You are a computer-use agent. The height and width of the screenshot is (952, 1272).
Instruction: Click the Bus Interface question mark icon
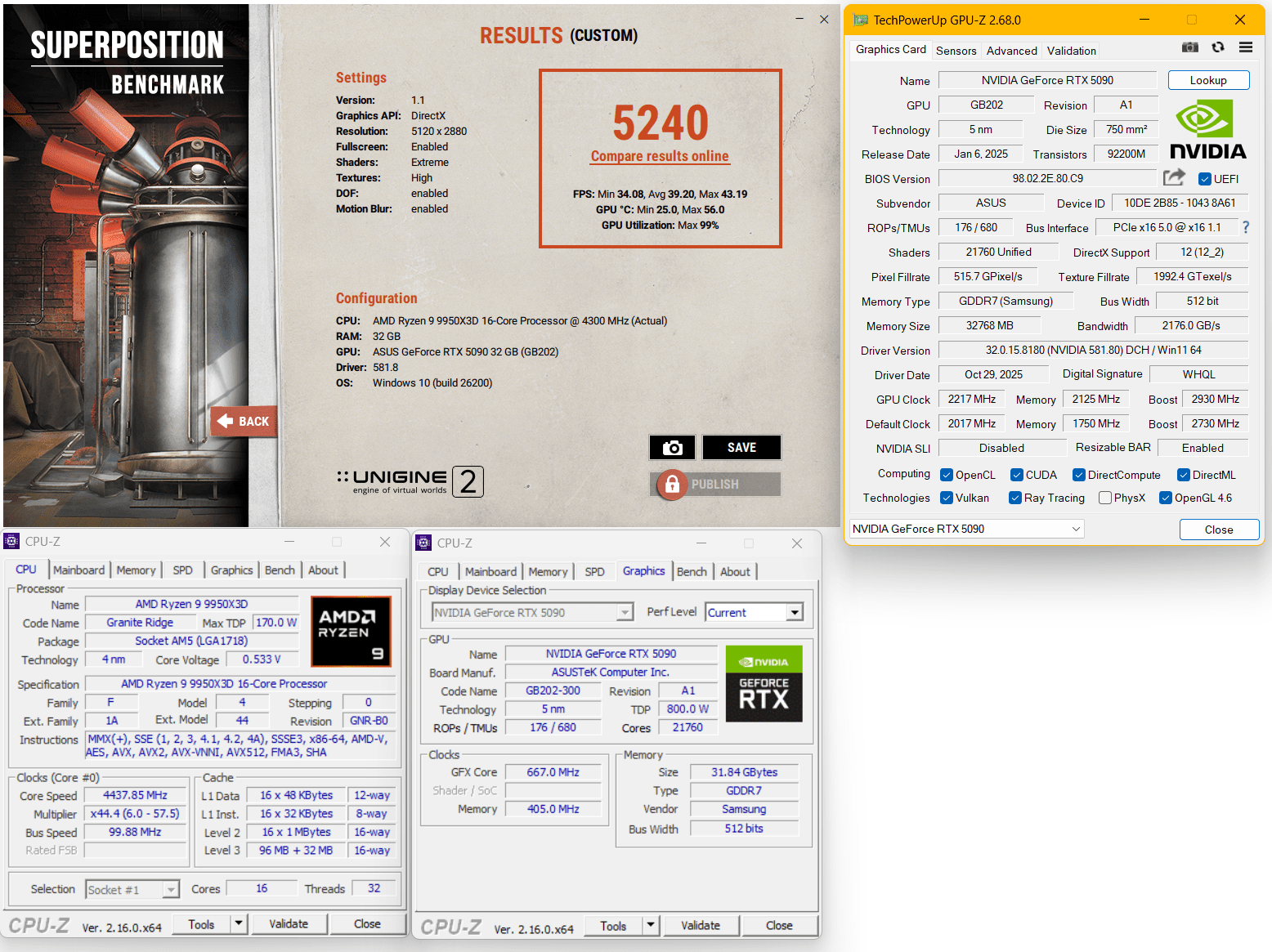pos(1246,227)
